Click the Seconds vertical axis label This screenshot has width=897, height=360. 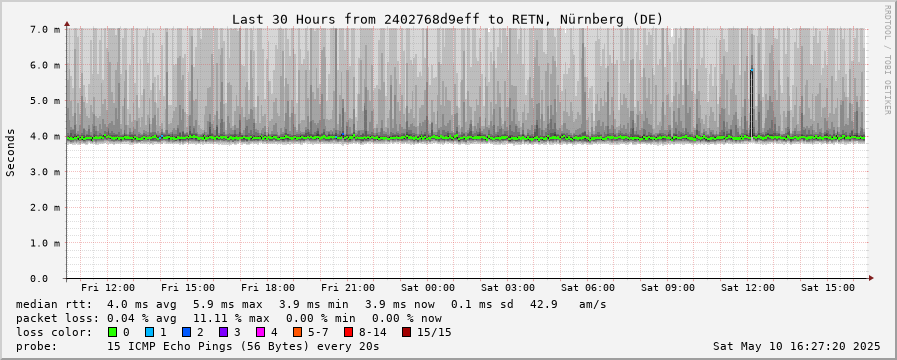click(x=10, y=152)
